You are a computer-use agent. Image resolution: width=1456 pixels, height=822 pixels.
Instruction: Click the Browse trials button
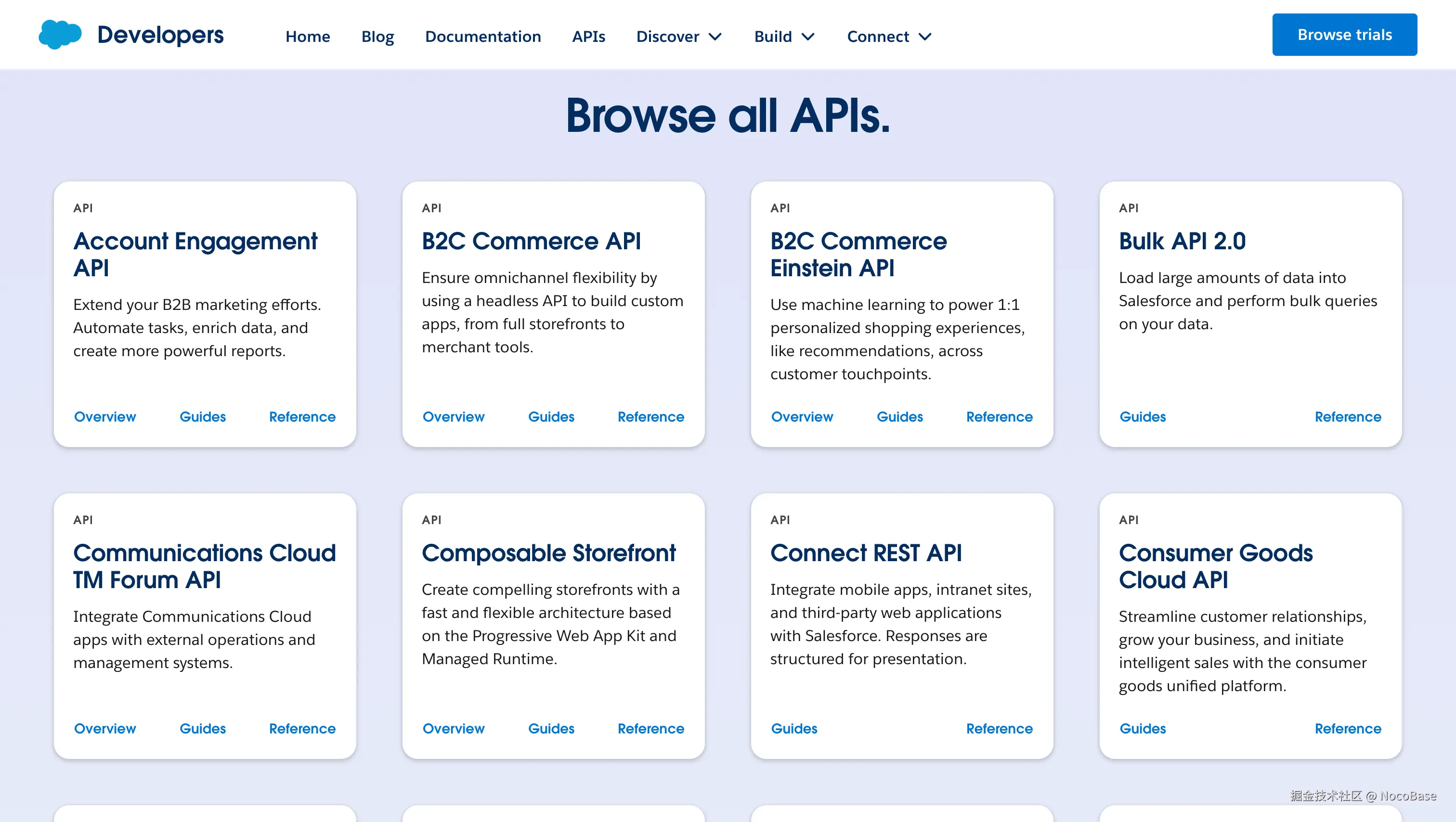(1344, 34)
